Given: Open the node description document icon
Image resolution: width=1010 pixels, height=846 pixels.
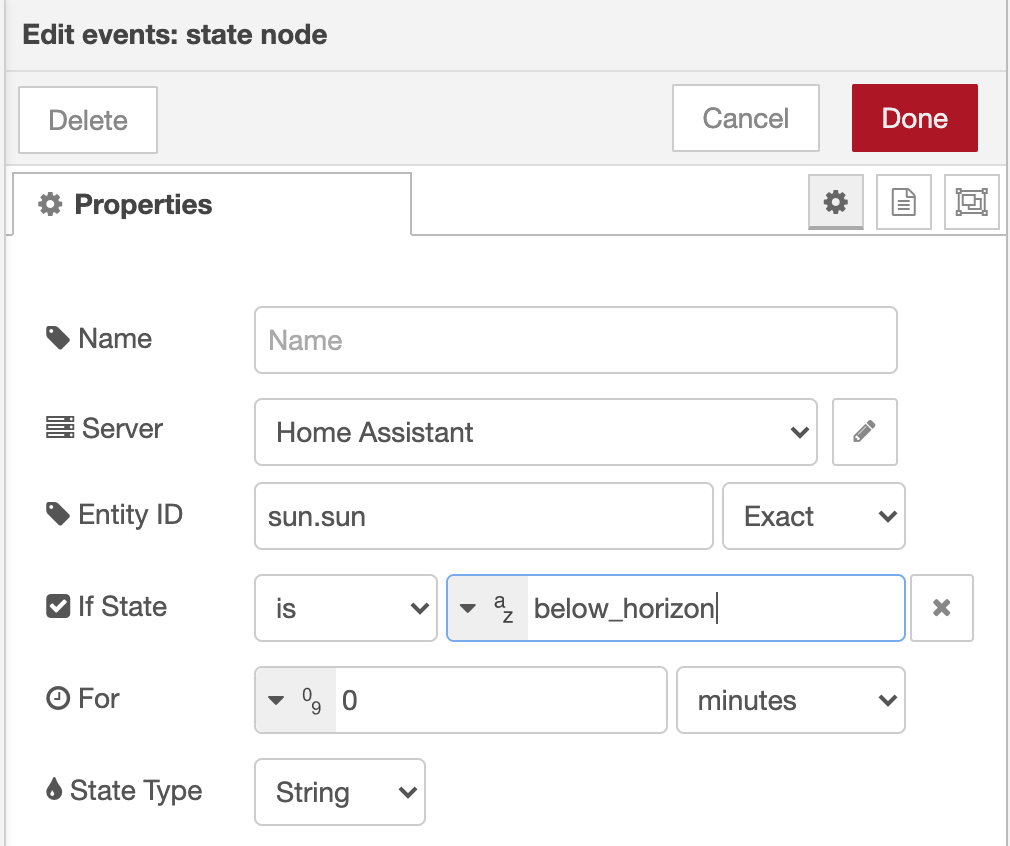Looking at the screenshot, I should (904, 202).
